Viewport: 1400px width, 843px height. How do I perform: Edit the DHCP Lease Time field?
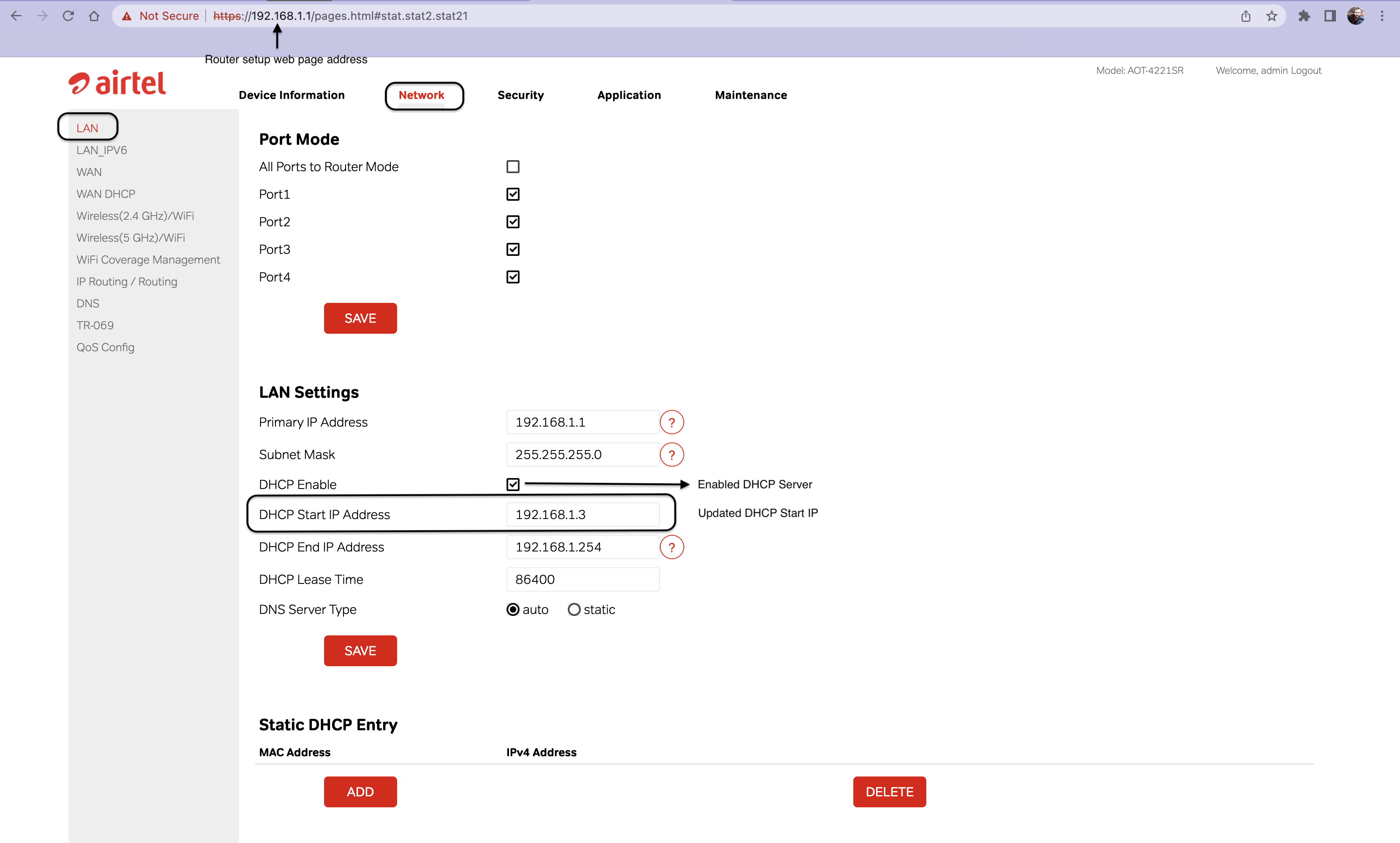582,579
